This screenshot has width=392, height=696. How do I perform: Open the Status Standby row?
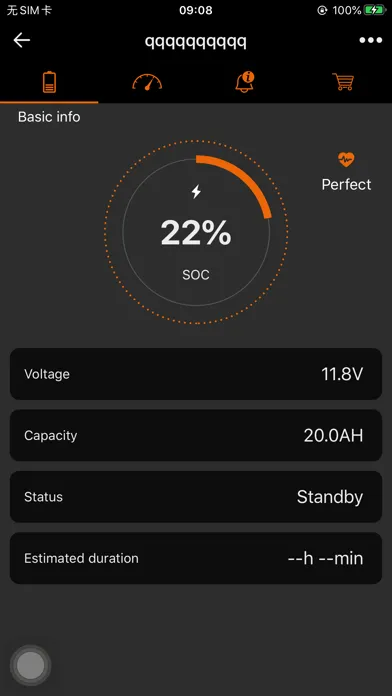[x=196, y=496]
